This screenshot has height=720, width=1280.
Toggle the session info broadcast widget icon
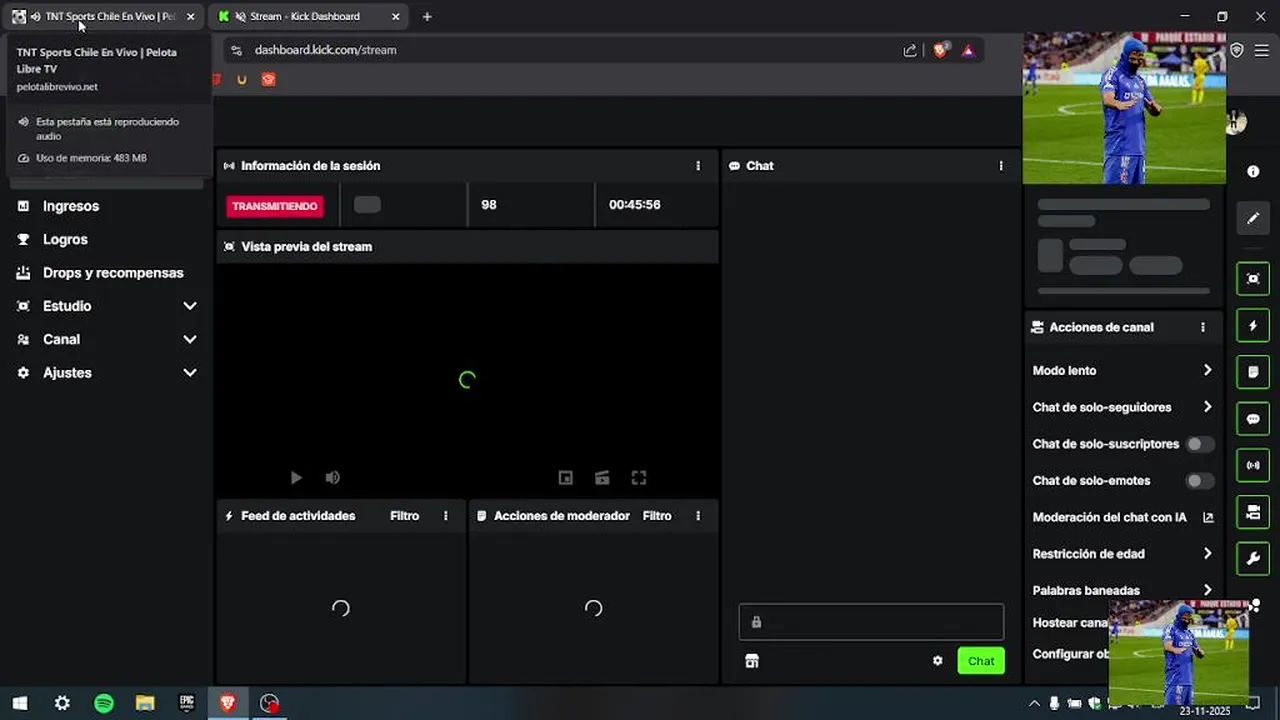pos(1253,465)
